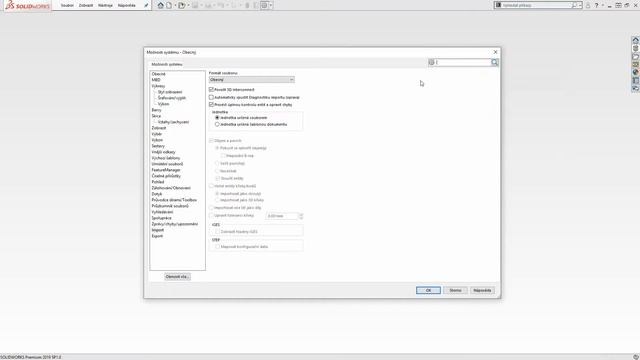Click the magnifier in command search box
Image resolution: width=640 pixels, height=360 pixels.
pos(574,5)
